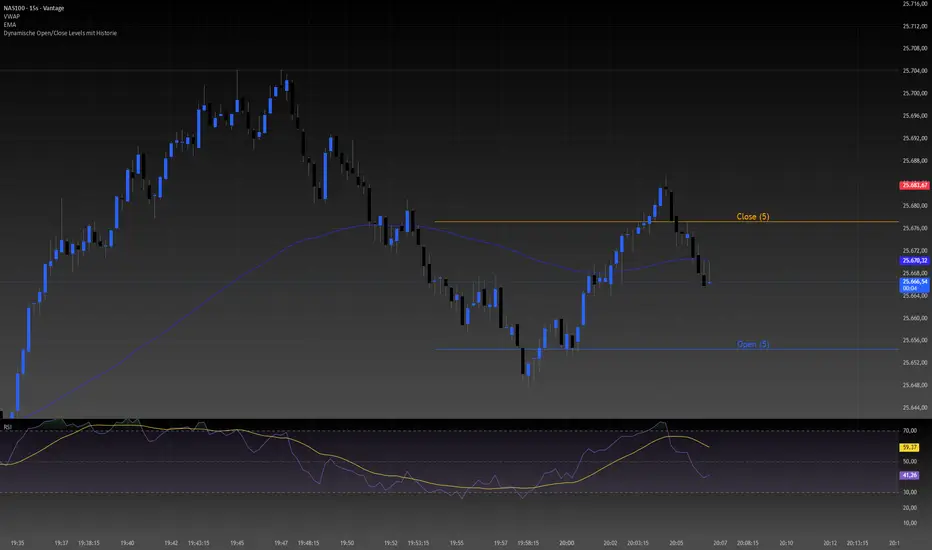Click the RSI 30,00 scale label
This screenshot has height=550, width=932.
(x=909, y=492)
